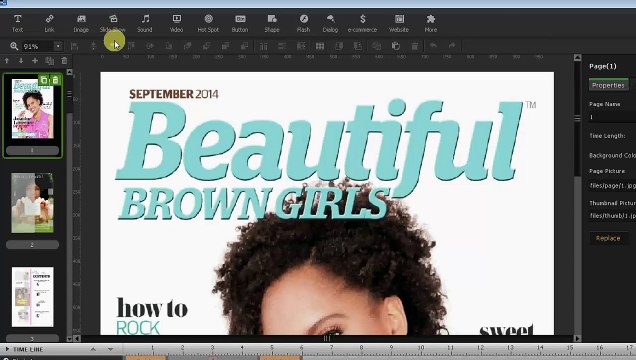Click the page 1 number label
The width and height of the screenshot is (636, 360).
[32, 150]
